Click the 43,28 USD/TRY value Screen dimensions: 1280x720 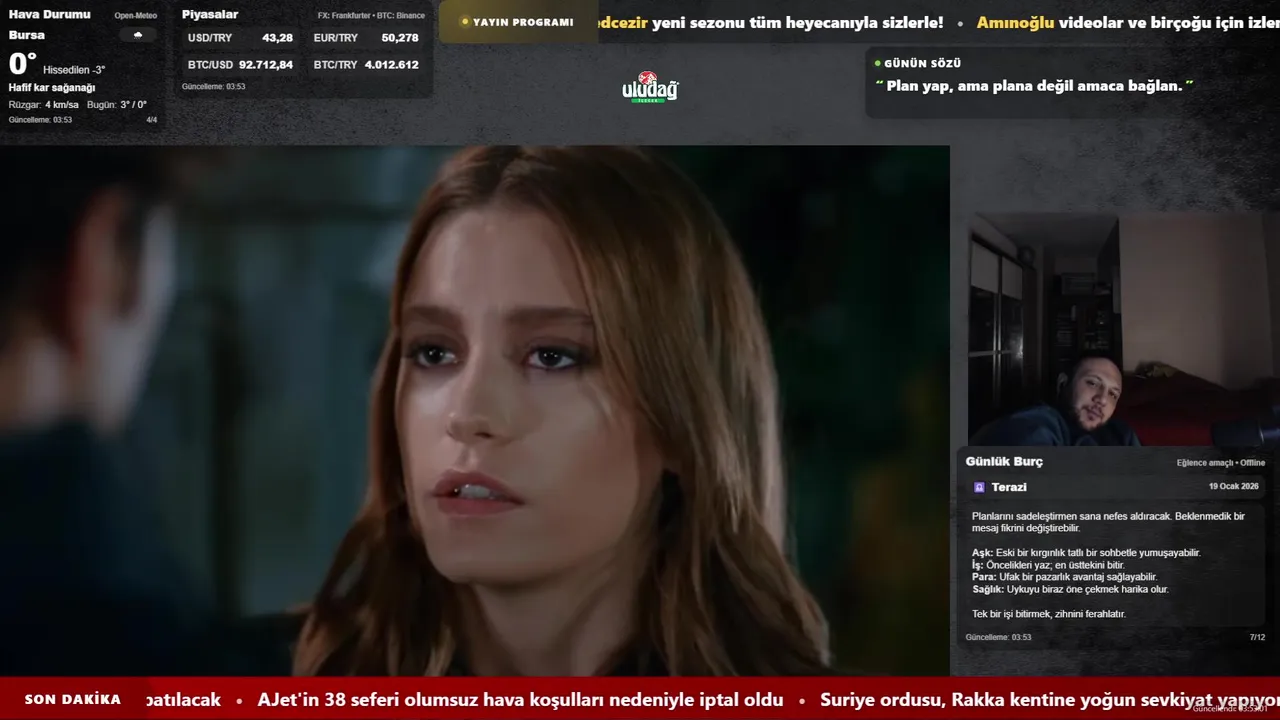[x=277, y=38]
